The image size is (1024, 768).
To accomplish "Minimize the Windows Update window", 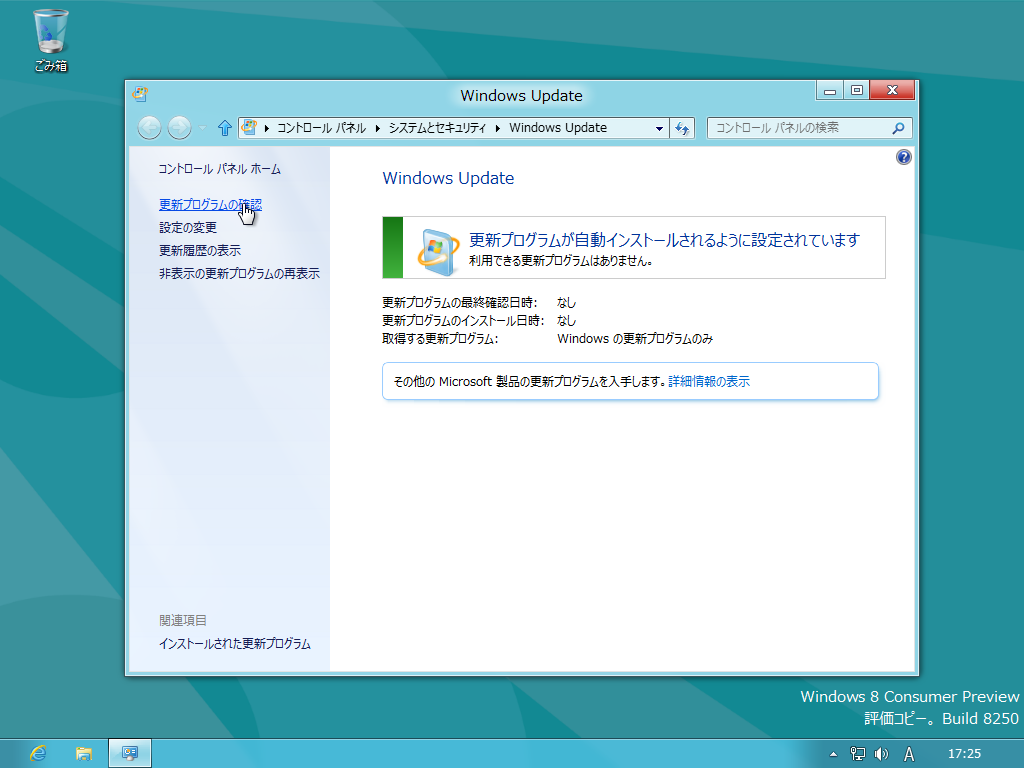I will [830, 91].
